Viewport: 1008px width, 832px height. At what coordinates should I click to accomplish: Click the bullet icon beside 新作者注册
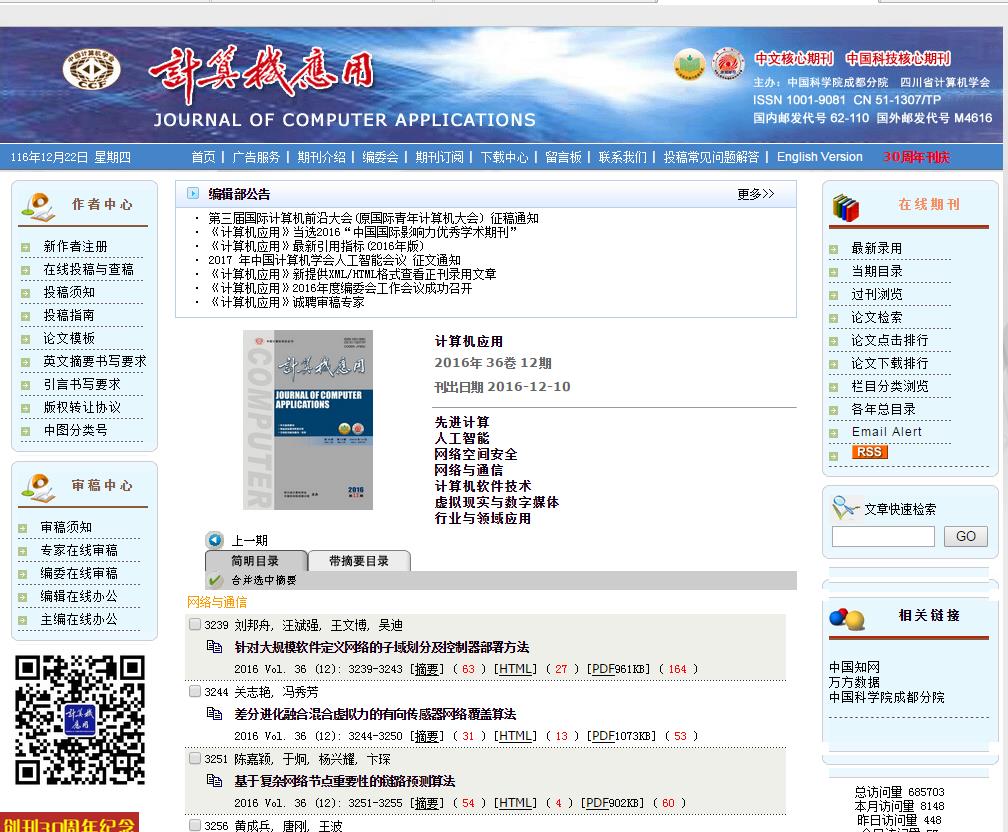click(x=26, y=247)
